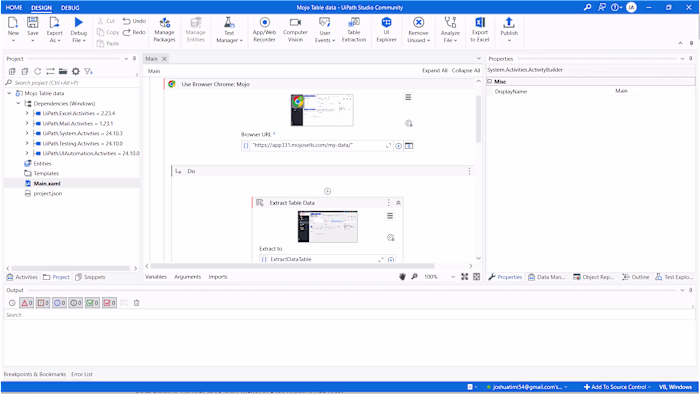Image resolution: width=700 pixels, height=394 pixels.
Task: Expand UiPath.Excel.Activities dependency
Action: [x=27, y=113]
